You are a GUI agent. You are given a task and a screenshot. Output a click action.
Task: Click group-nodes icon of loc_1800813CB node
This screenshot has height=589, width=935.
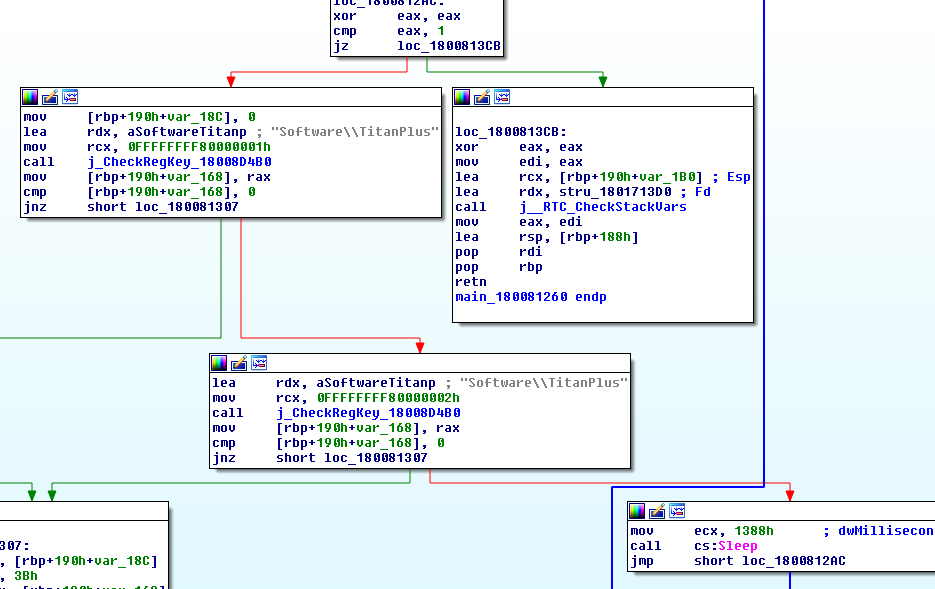502,97
